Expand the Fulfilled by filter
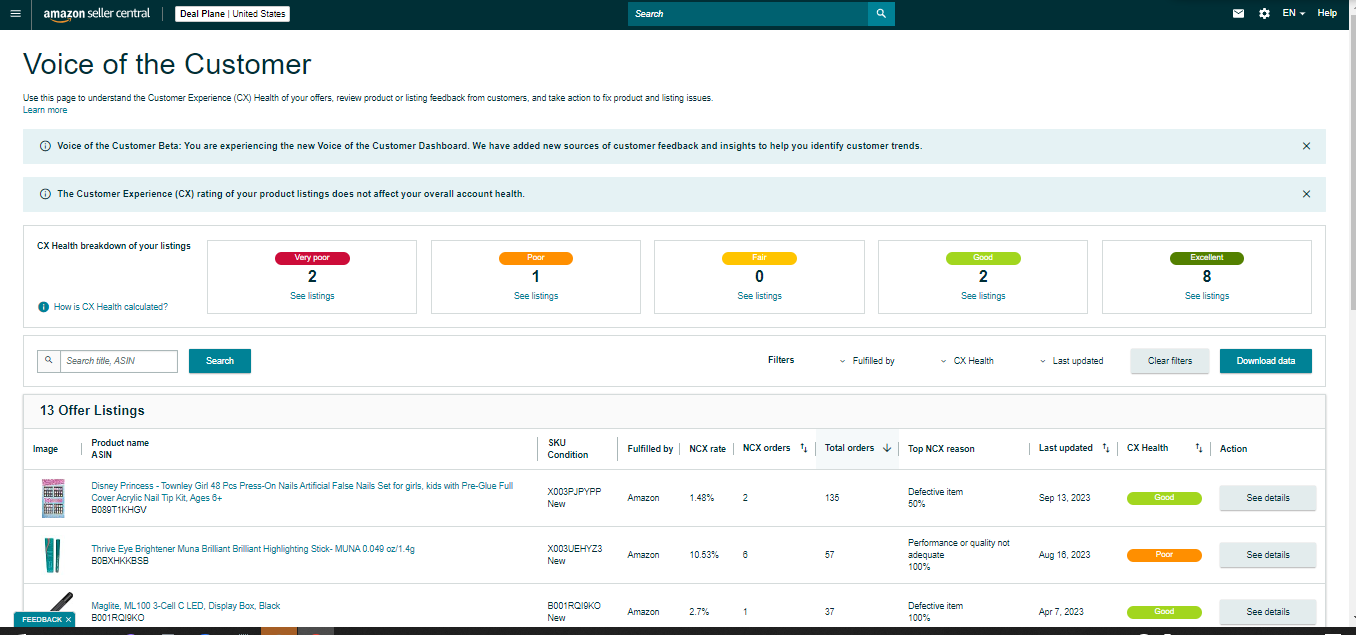The width and height of the screenshot is (1356, 635). tap(867, 361)
